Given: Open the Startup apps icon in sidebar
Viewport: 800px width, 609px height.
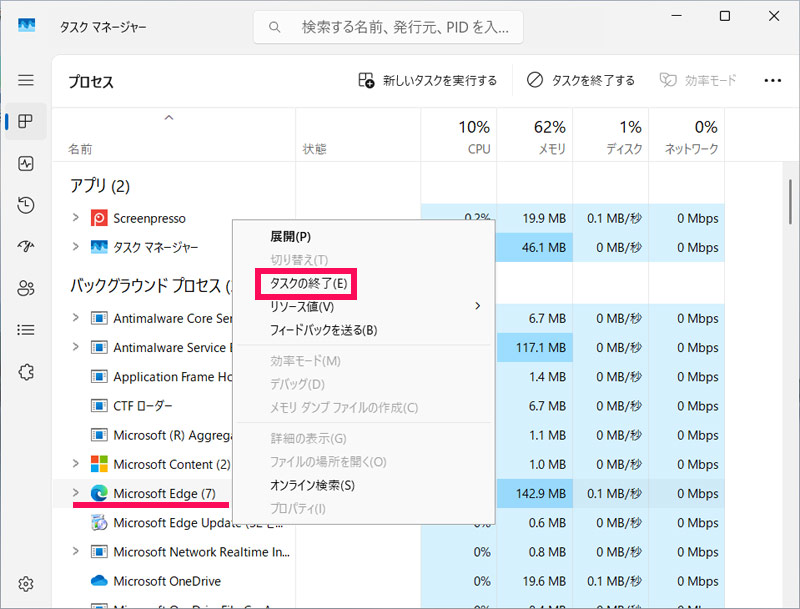Looking at the screenshot, I should tap(26, 247).
